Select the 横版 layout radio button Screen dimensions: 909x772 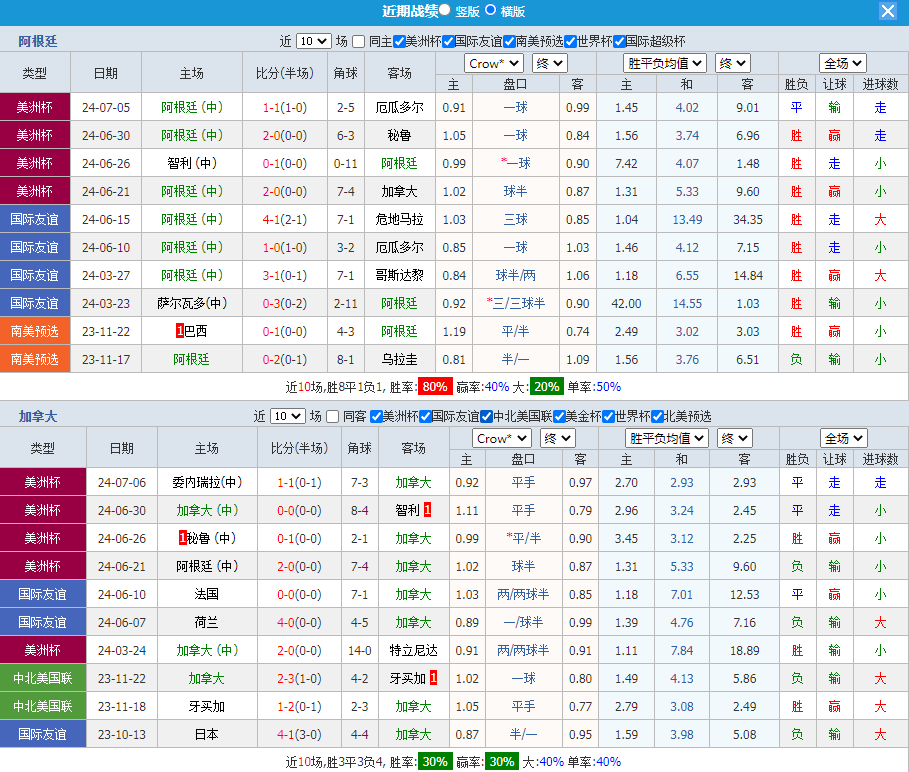[x=491, y=10]
